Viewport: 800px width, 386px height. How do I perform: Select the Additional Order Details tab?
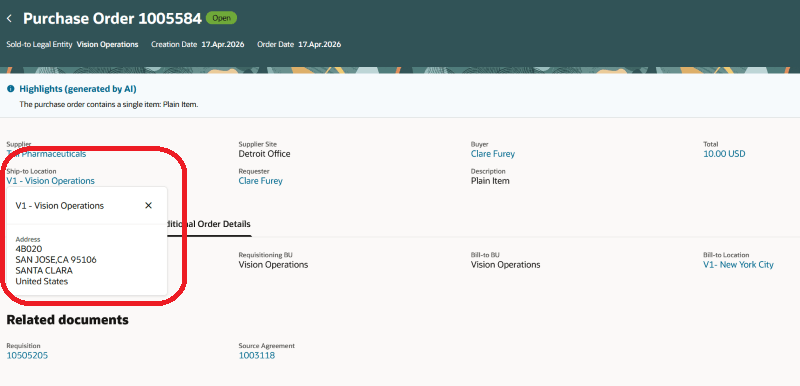pyautogui.click(x=208, y=224)
